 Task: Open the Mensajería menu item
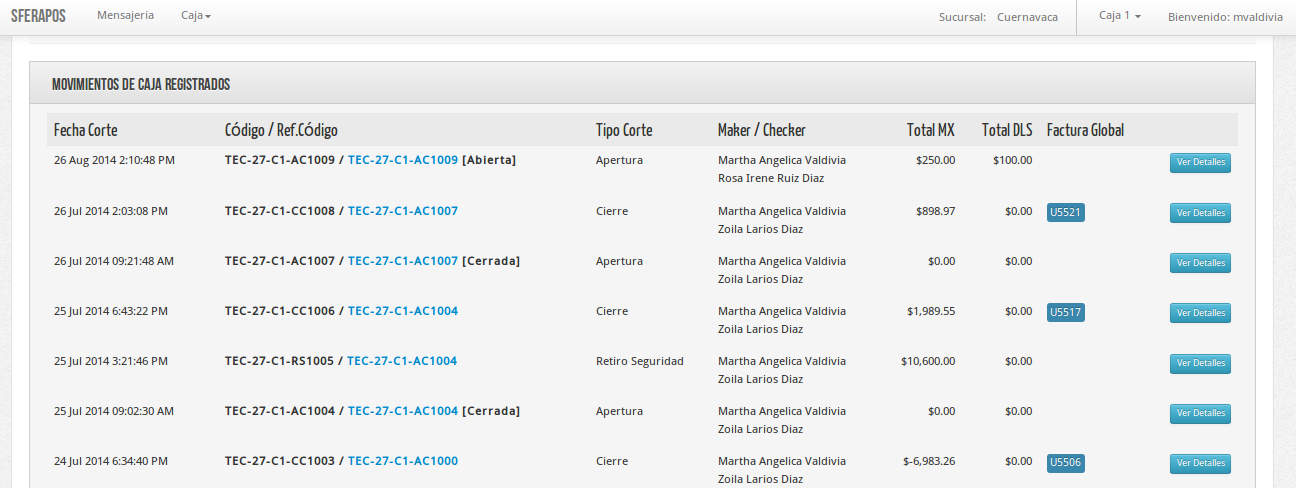(x=125, y=16)
